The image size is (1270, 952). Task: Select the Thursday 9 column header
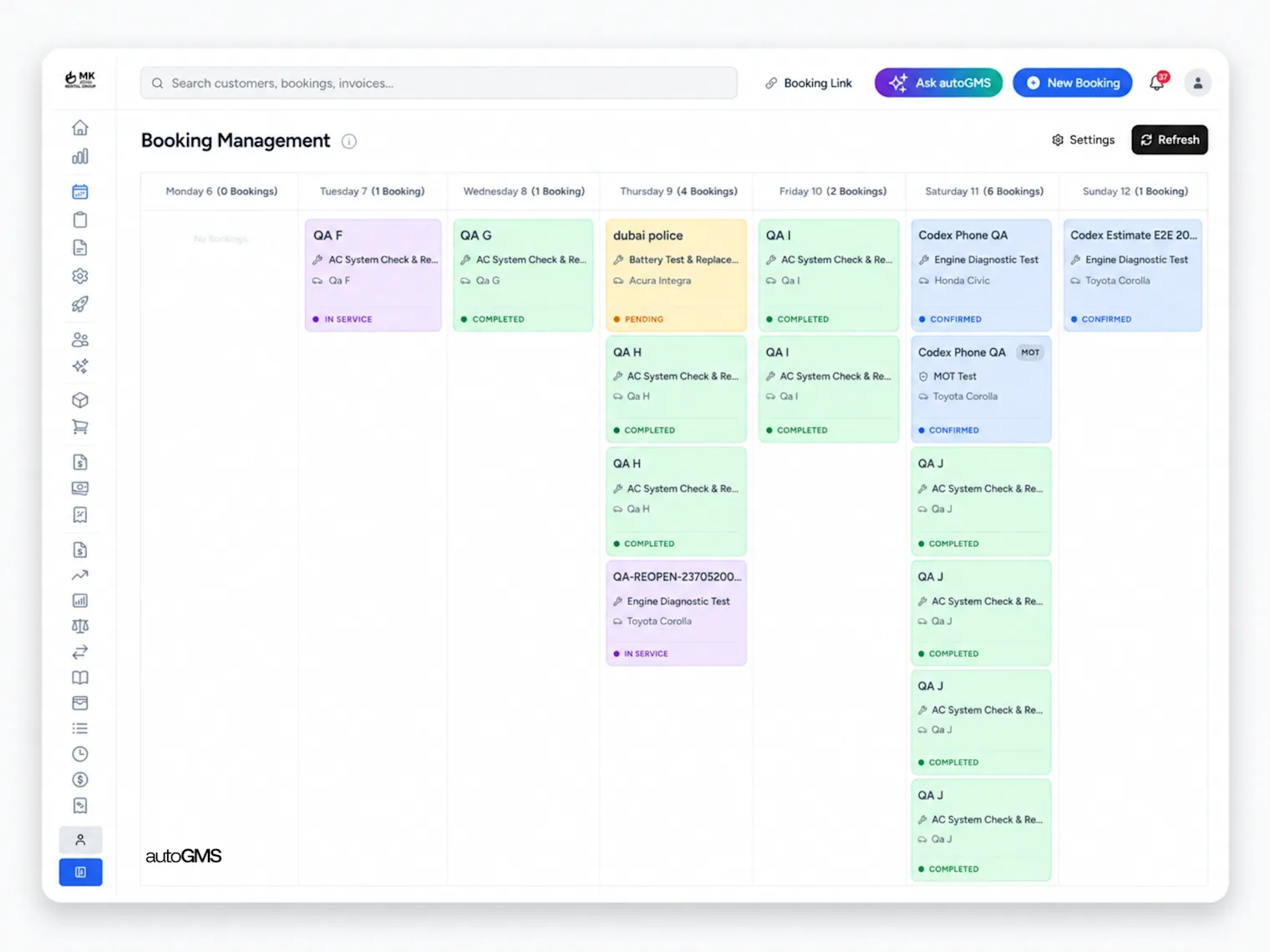click(678, 191)
